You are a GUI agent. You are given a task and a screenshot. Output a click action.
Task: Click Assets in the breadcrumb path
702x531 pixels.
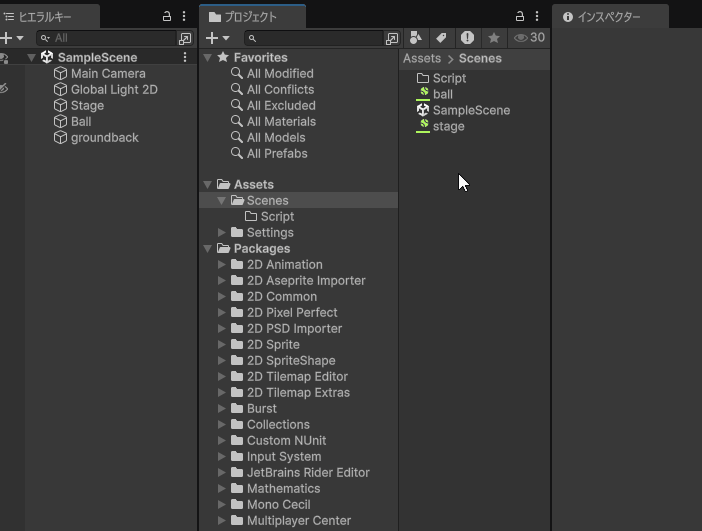(x=422, y=59)
